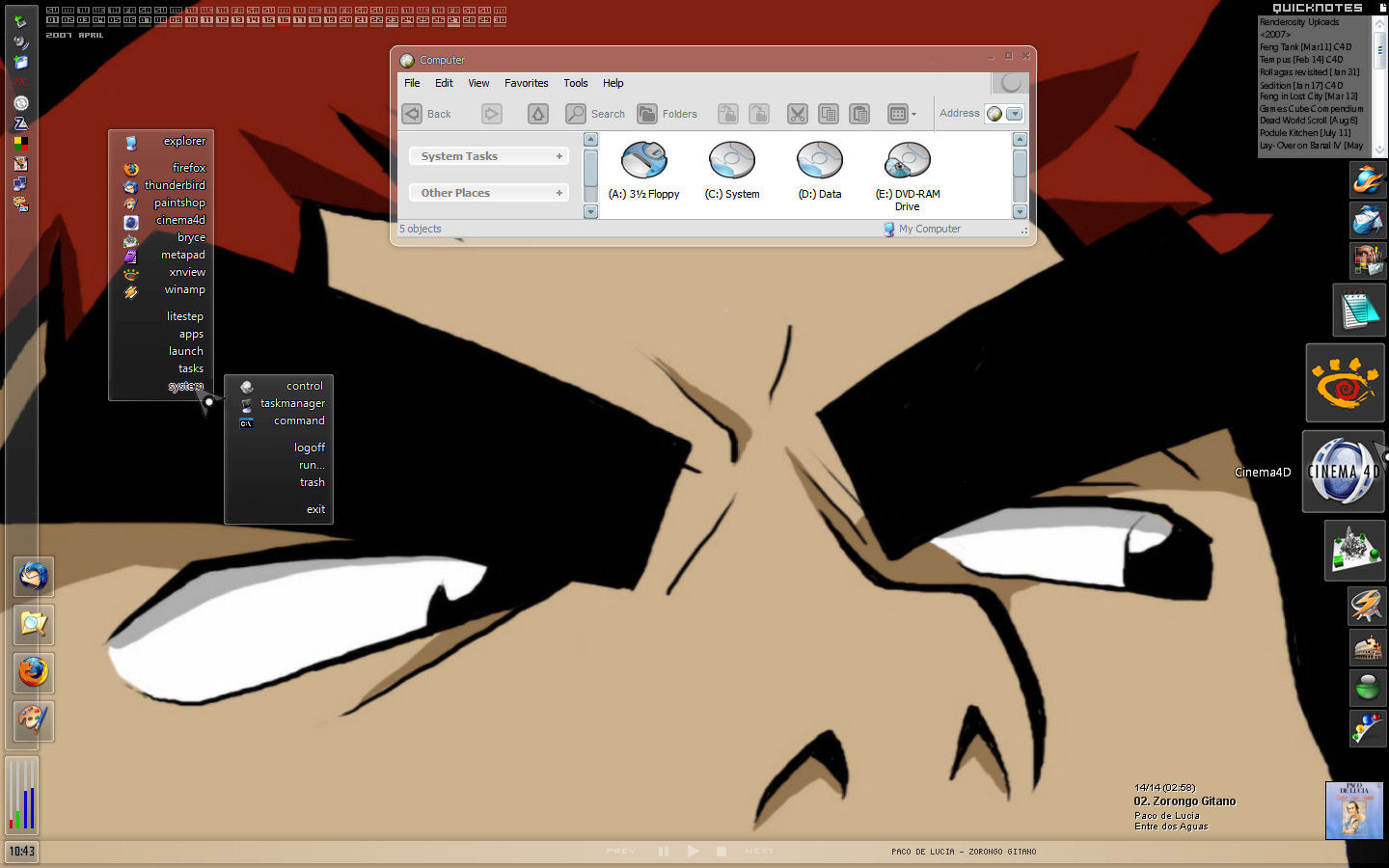The image size is (1389, 868).
Task: Click Firefox icon in lower-left dock
Action: (34, 672)
